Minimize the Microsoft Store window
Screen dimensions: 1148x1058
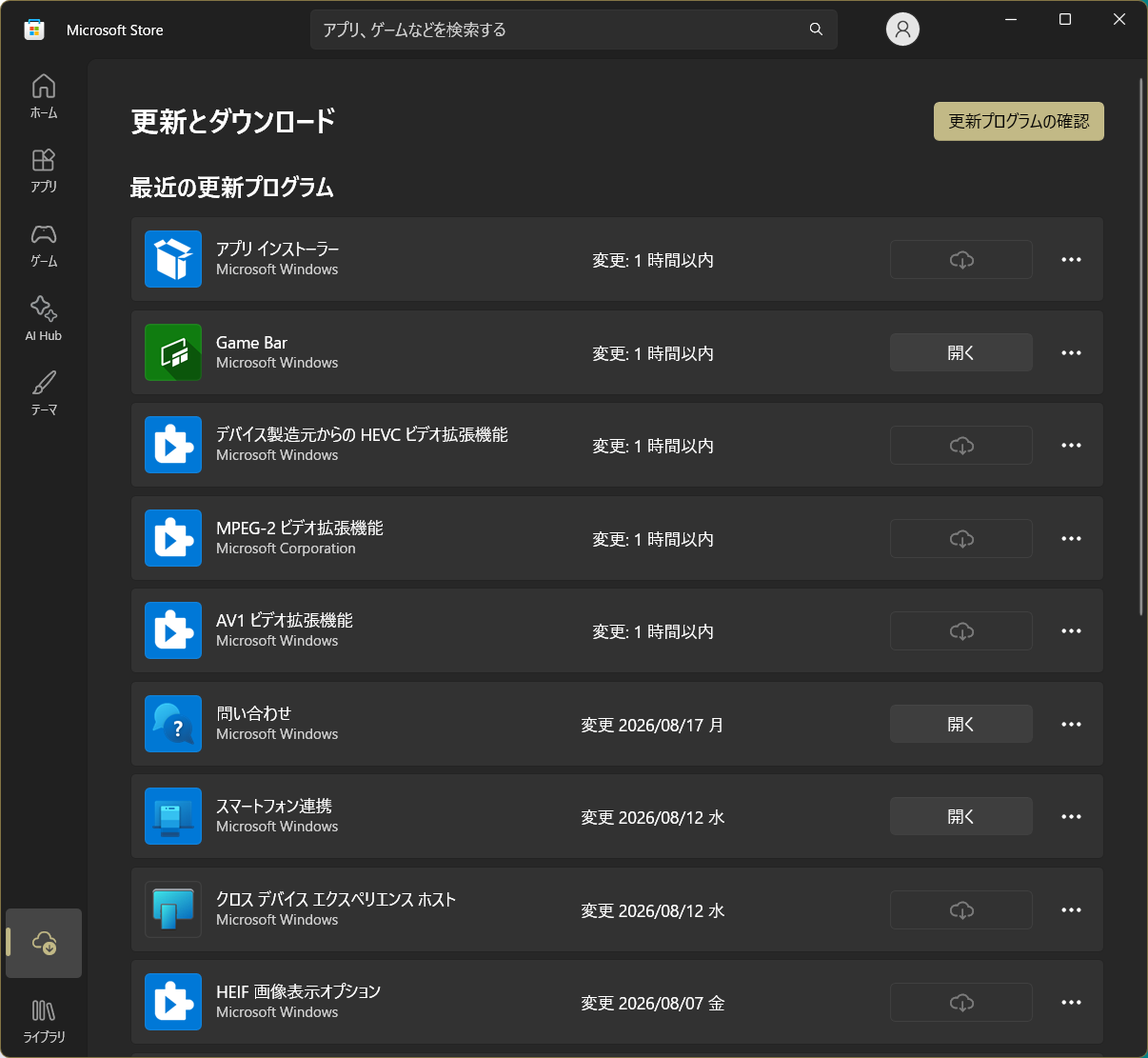(x=1011, y=19)
